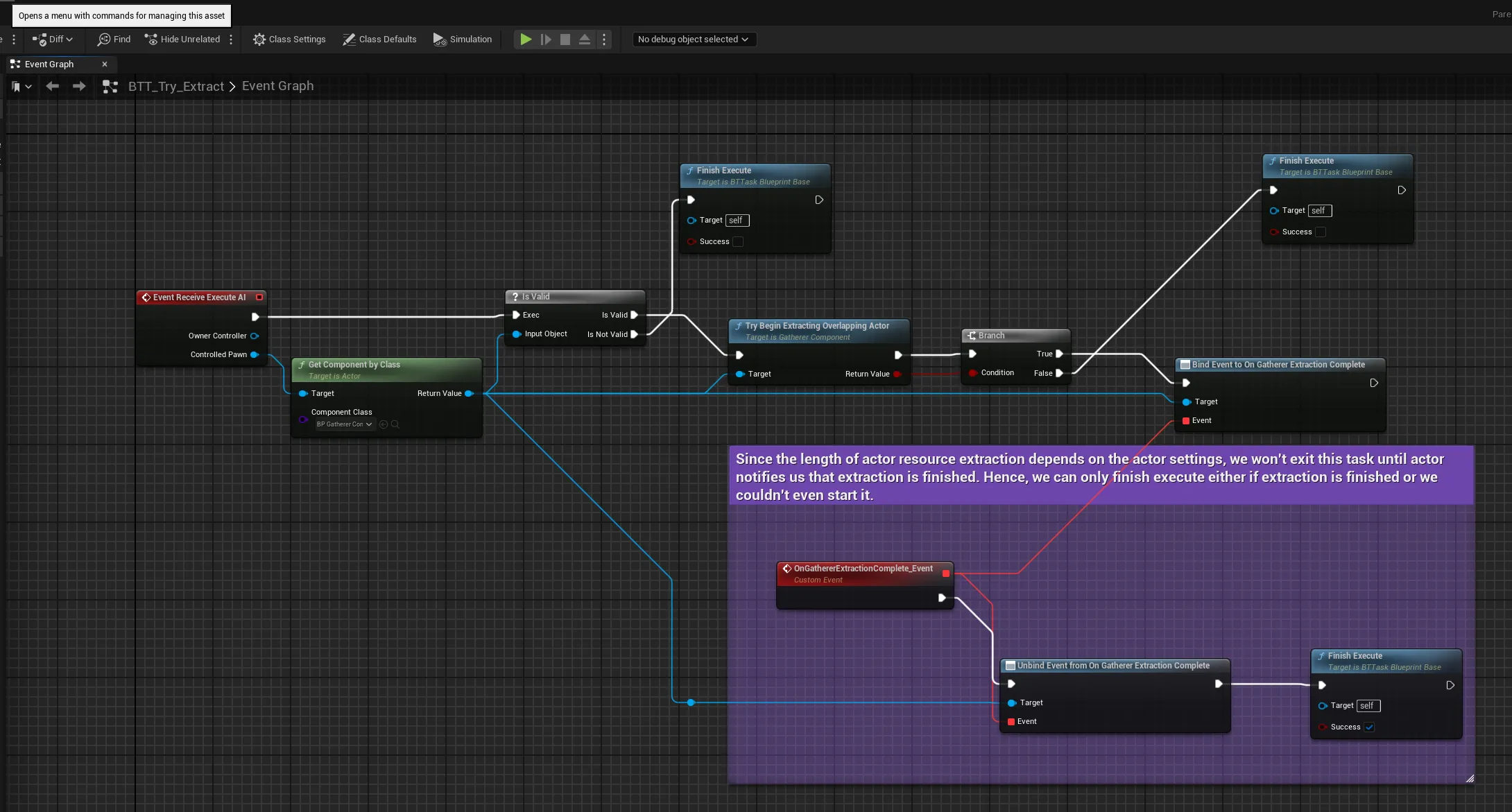Screen dimensions: 1512x812
Task: Open play options three-dot menu
Action: (x=604, y=40)
